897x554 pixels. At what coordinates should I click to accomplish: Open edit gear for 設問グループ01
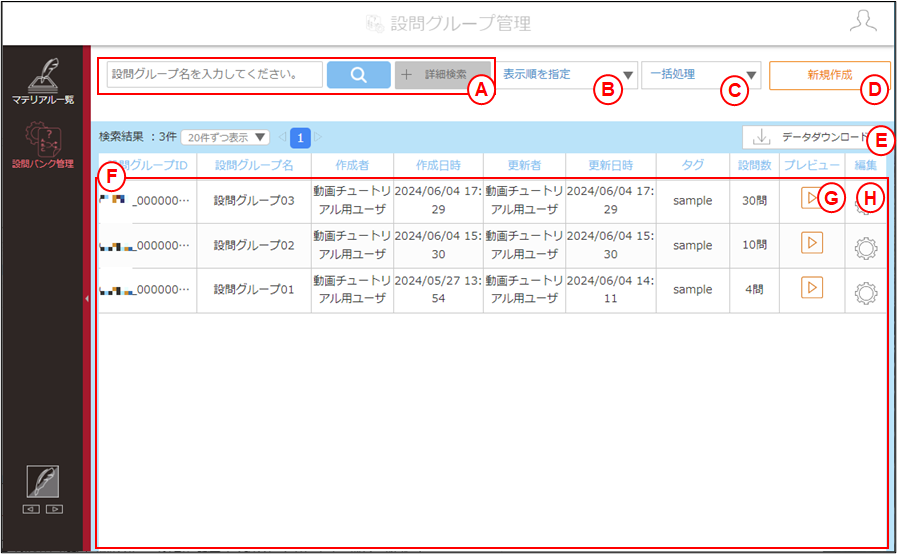click(x=866, y=293)
